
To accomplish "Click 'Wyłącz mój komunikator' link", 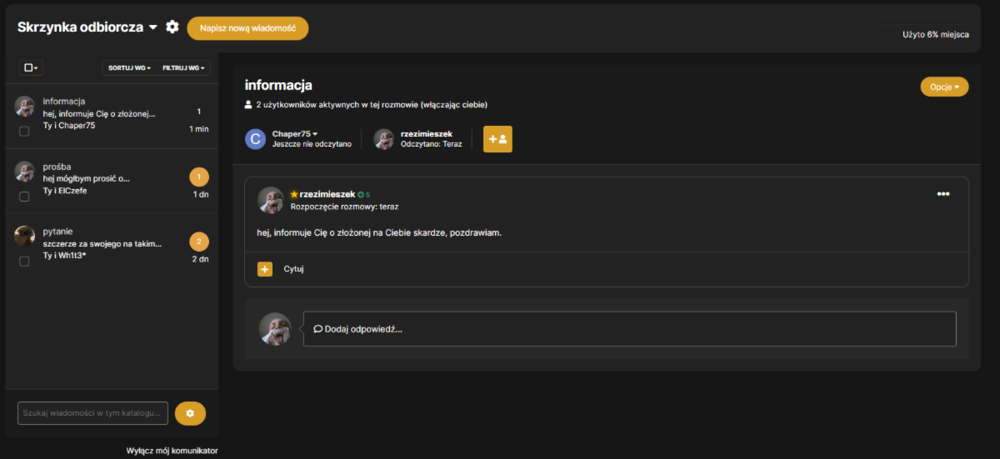I will [x=172, y=451].
